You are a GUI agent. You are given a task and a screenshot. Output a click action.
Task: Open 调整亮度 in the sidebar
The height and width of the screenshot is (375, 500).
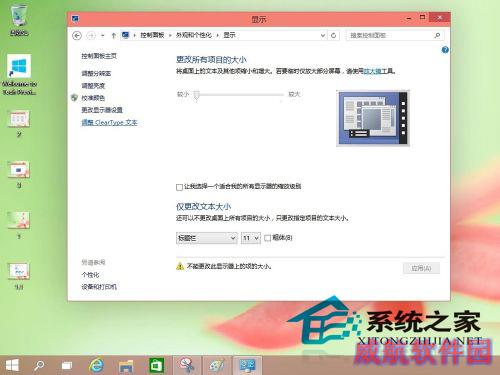click(x=93, y=86)
